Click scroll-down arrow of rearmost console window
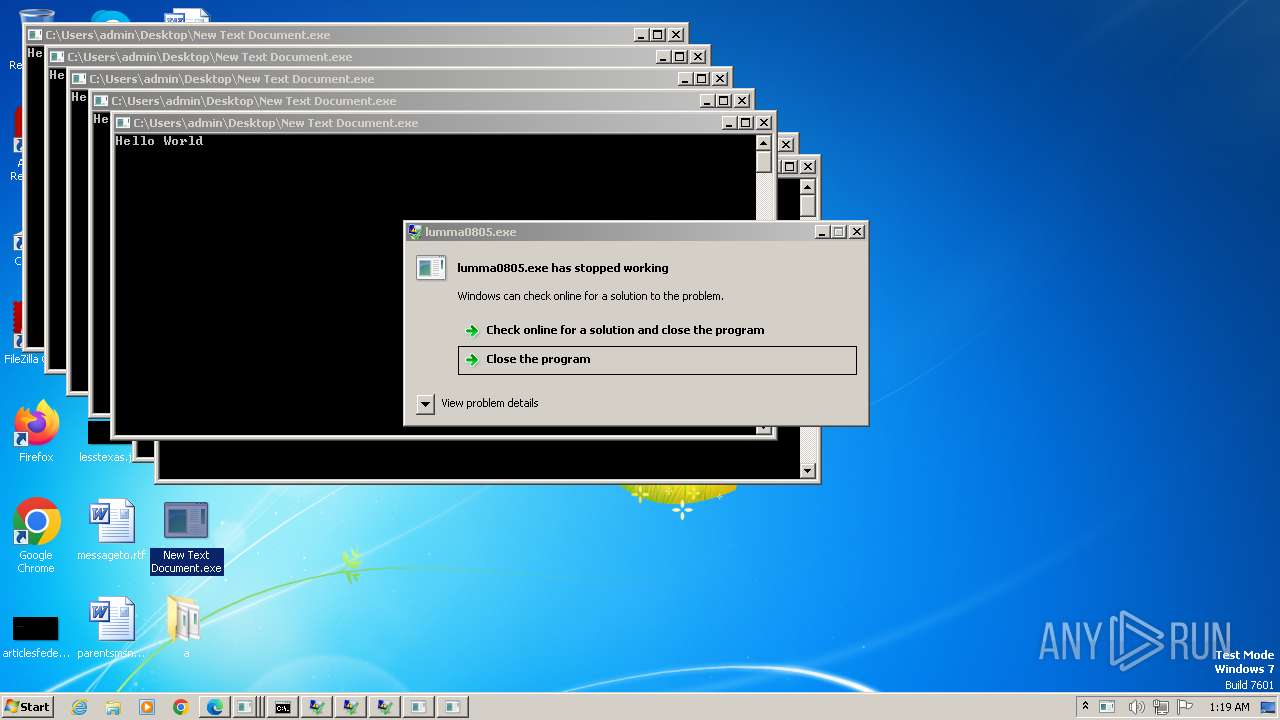The width and height of the screenshot is (1280, 720). click(808, 471)
